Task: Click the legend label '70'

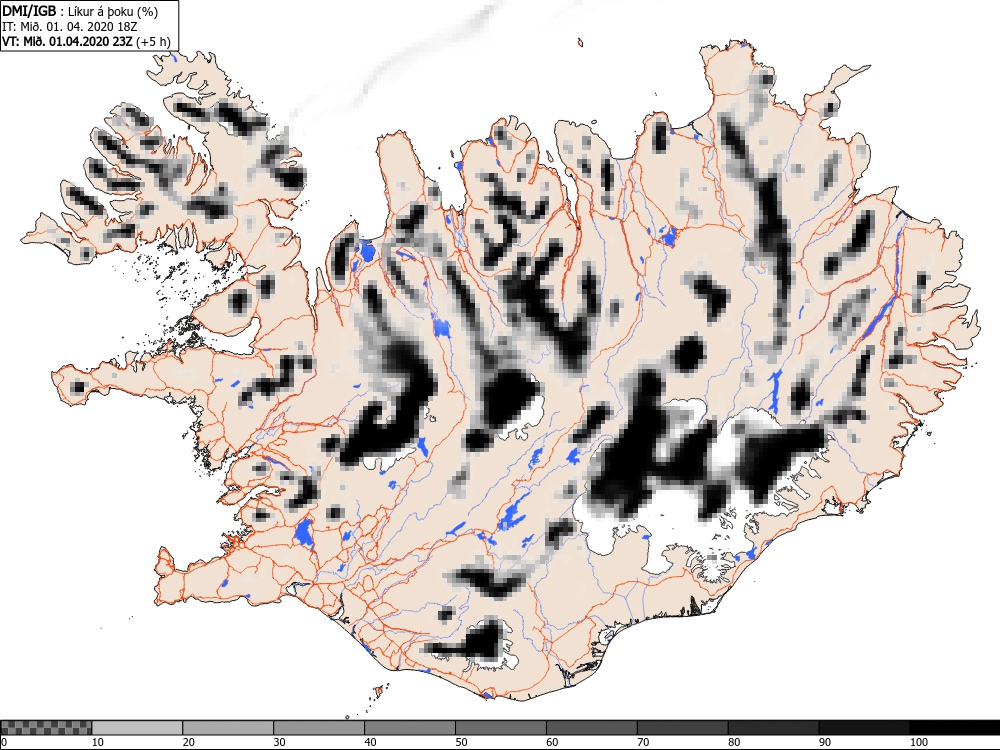Action: [643, 742]
